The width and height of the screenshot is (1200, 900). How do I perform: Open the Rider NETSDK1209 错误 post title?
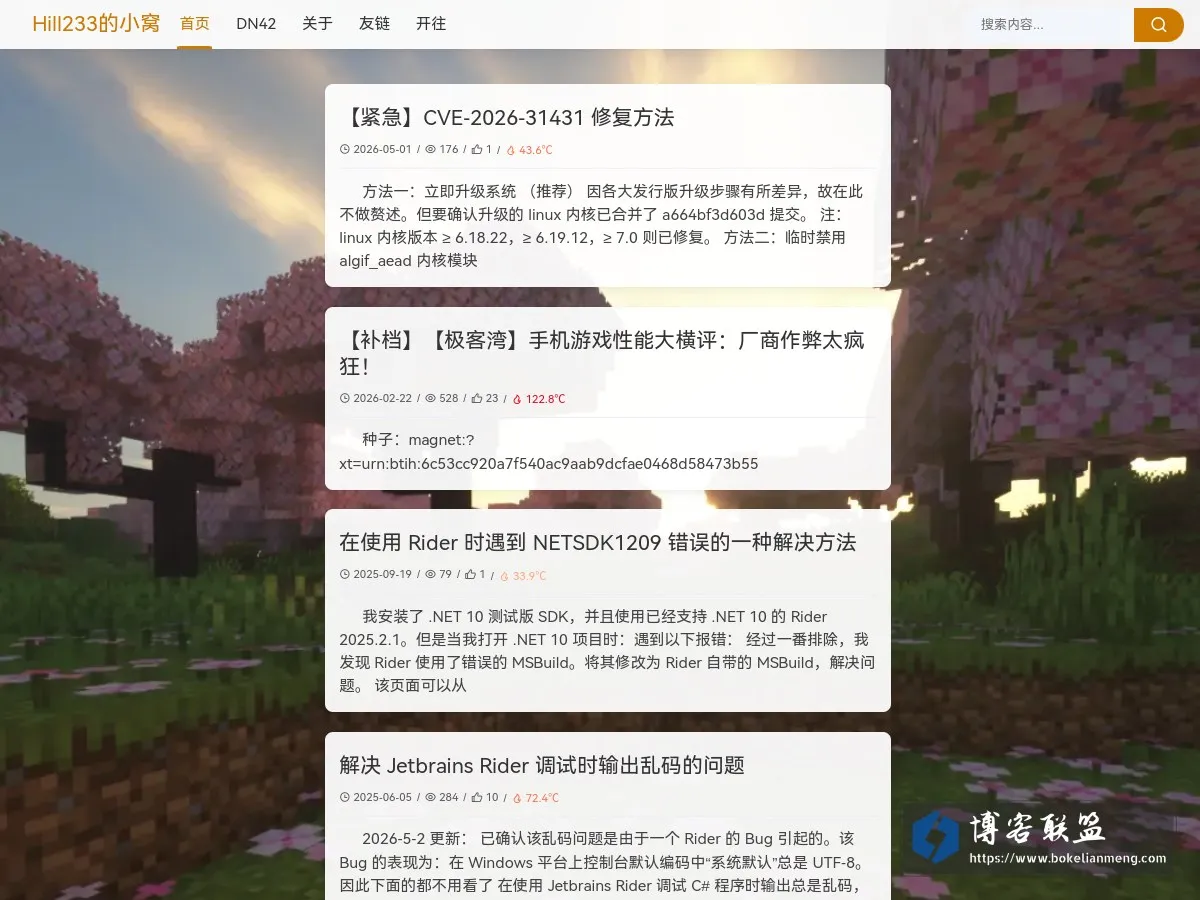click(598, 543)
